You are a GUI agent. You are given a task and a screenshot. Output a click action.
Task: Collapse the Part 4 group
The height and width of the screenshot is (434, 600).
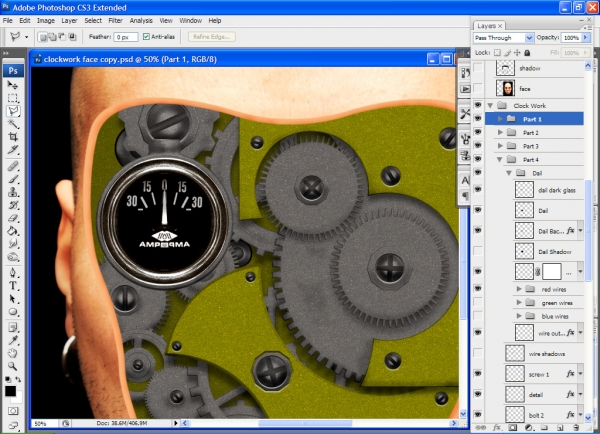(x=500, y=160)
